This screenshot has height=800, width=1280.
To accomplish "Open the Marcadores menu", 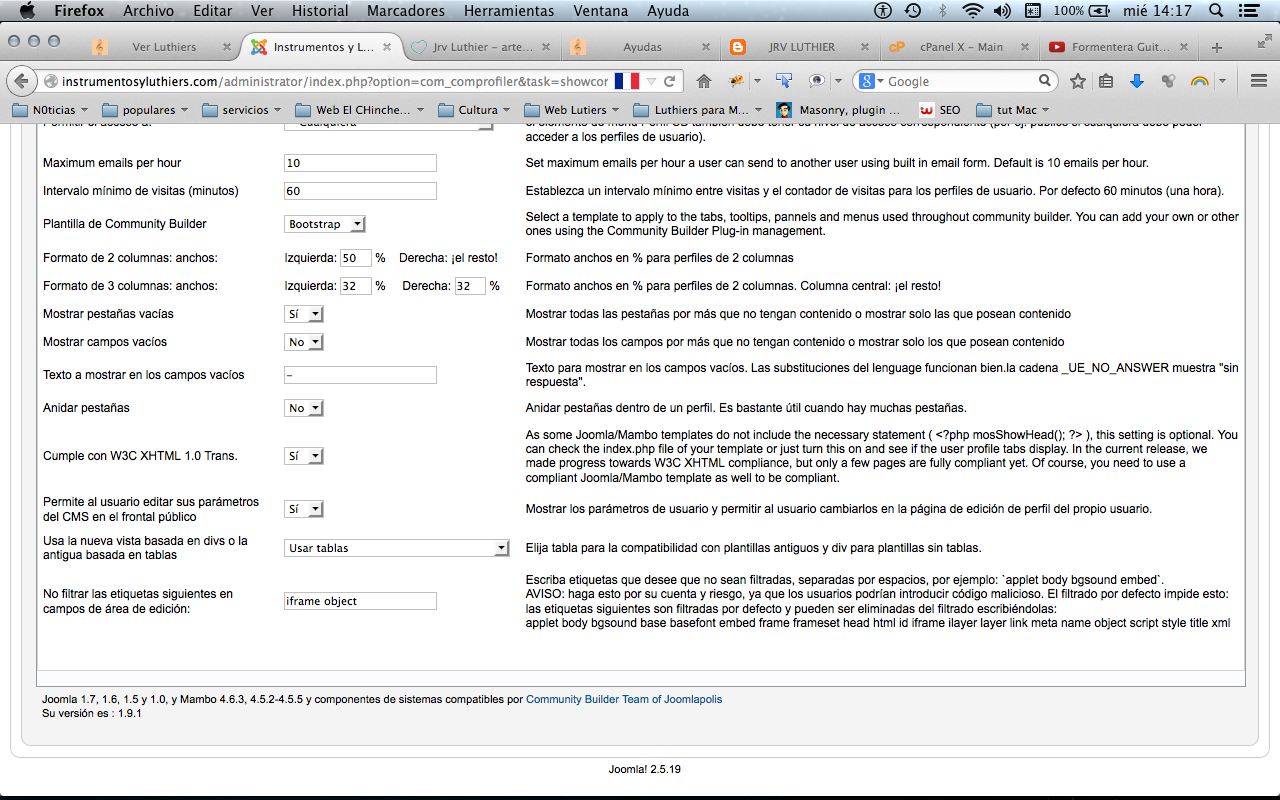I will (406, 11).
